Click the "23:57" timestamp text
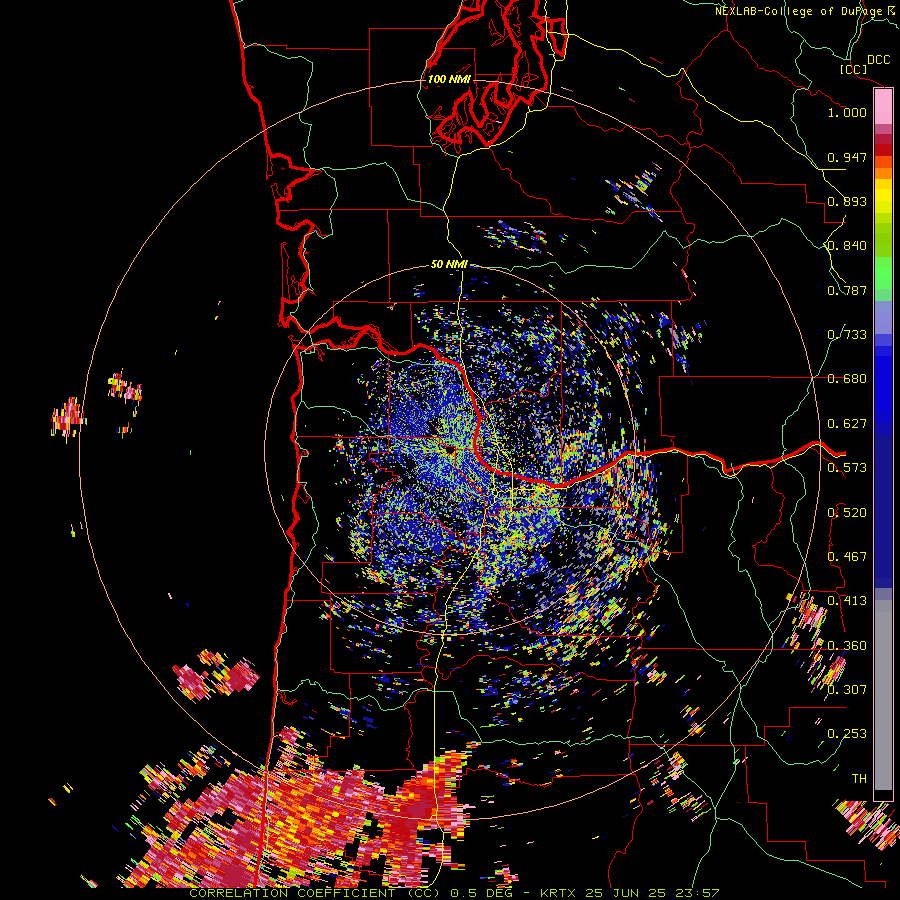 pyautogui.click(x=696, y=893)
